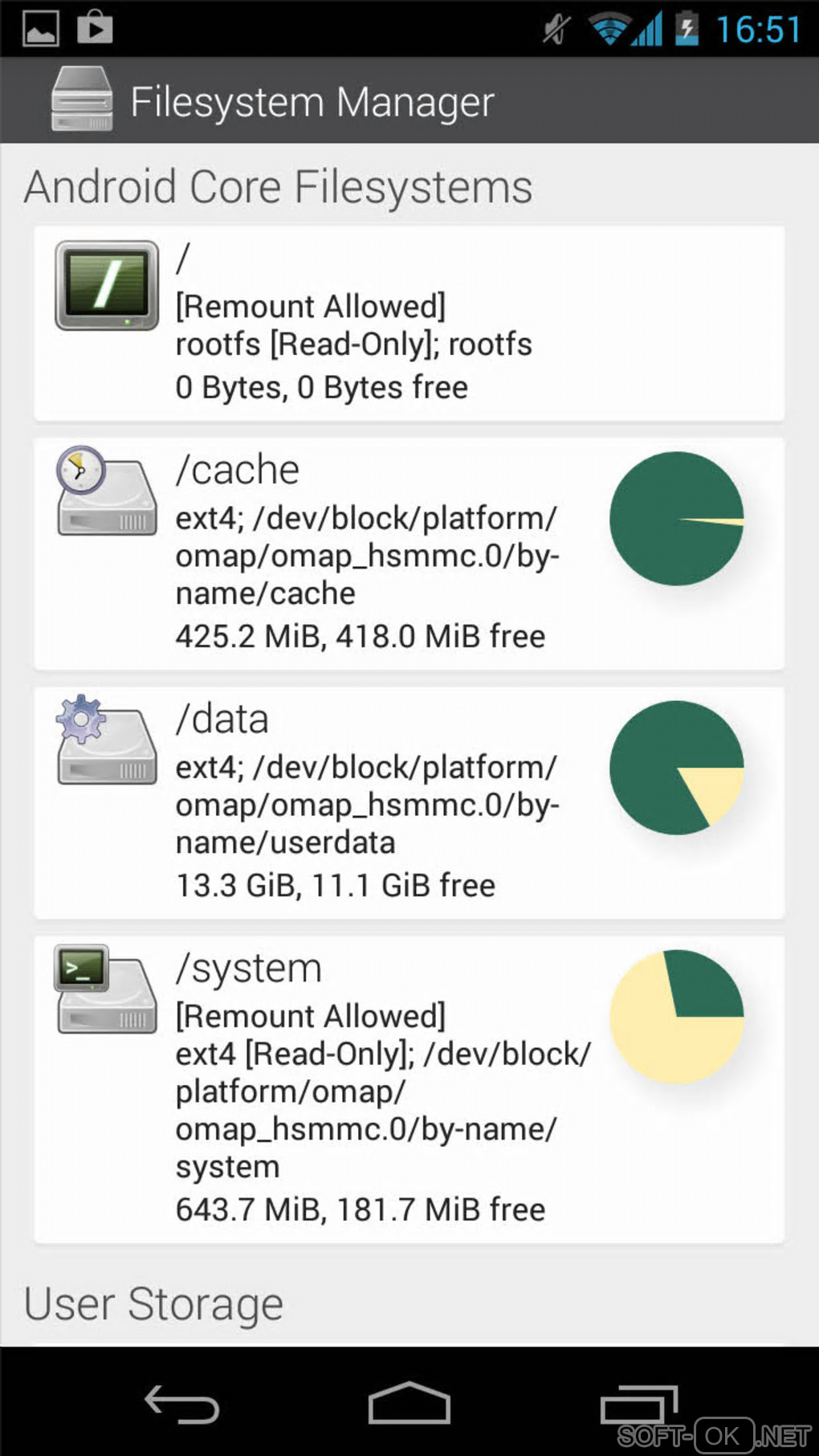Tap the Play Store notification icon

coord(95,27)
